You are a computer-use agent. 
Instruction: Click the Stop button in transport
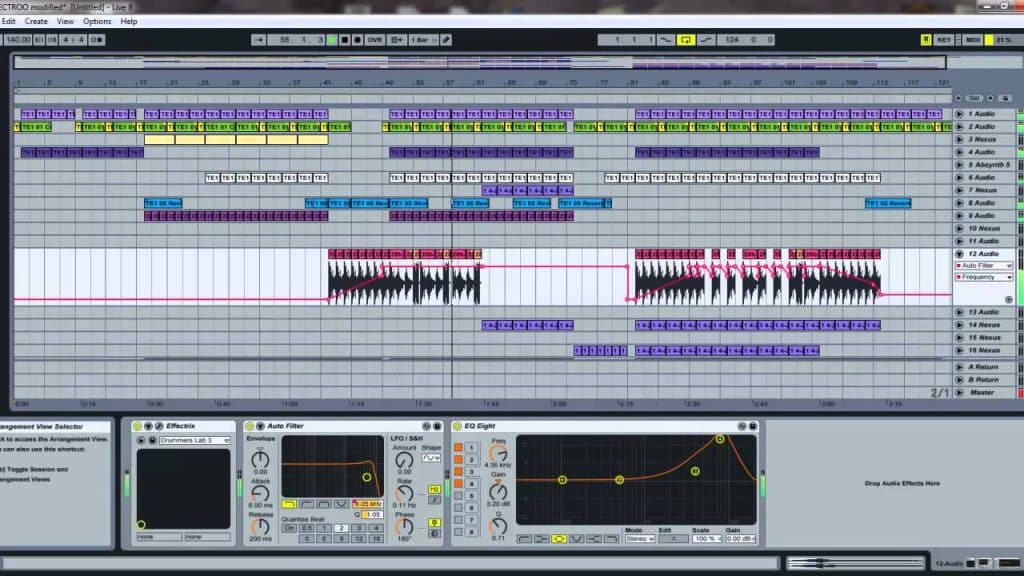[x=345, y=40]
